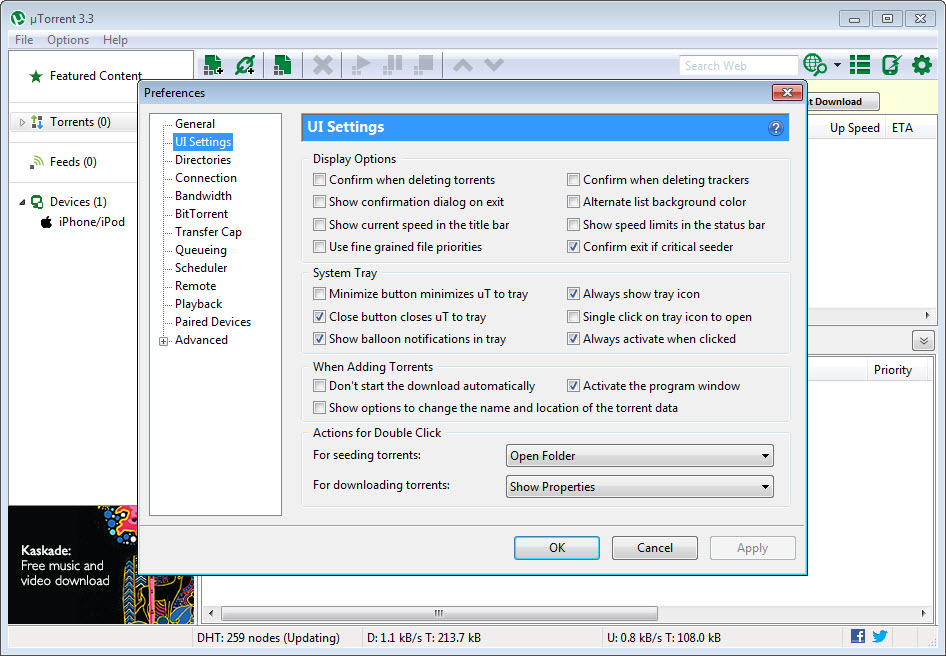
Task: Enable Use fine grained file priorities
Action: 320,247
